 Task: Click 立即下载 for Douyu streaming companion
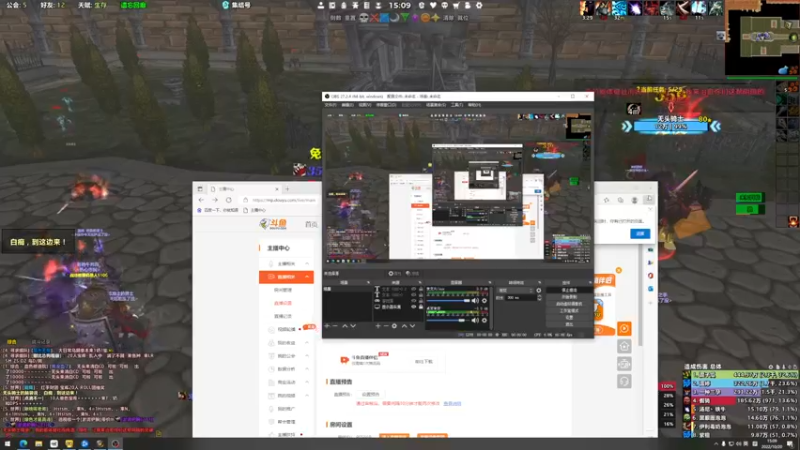(423, 361)
